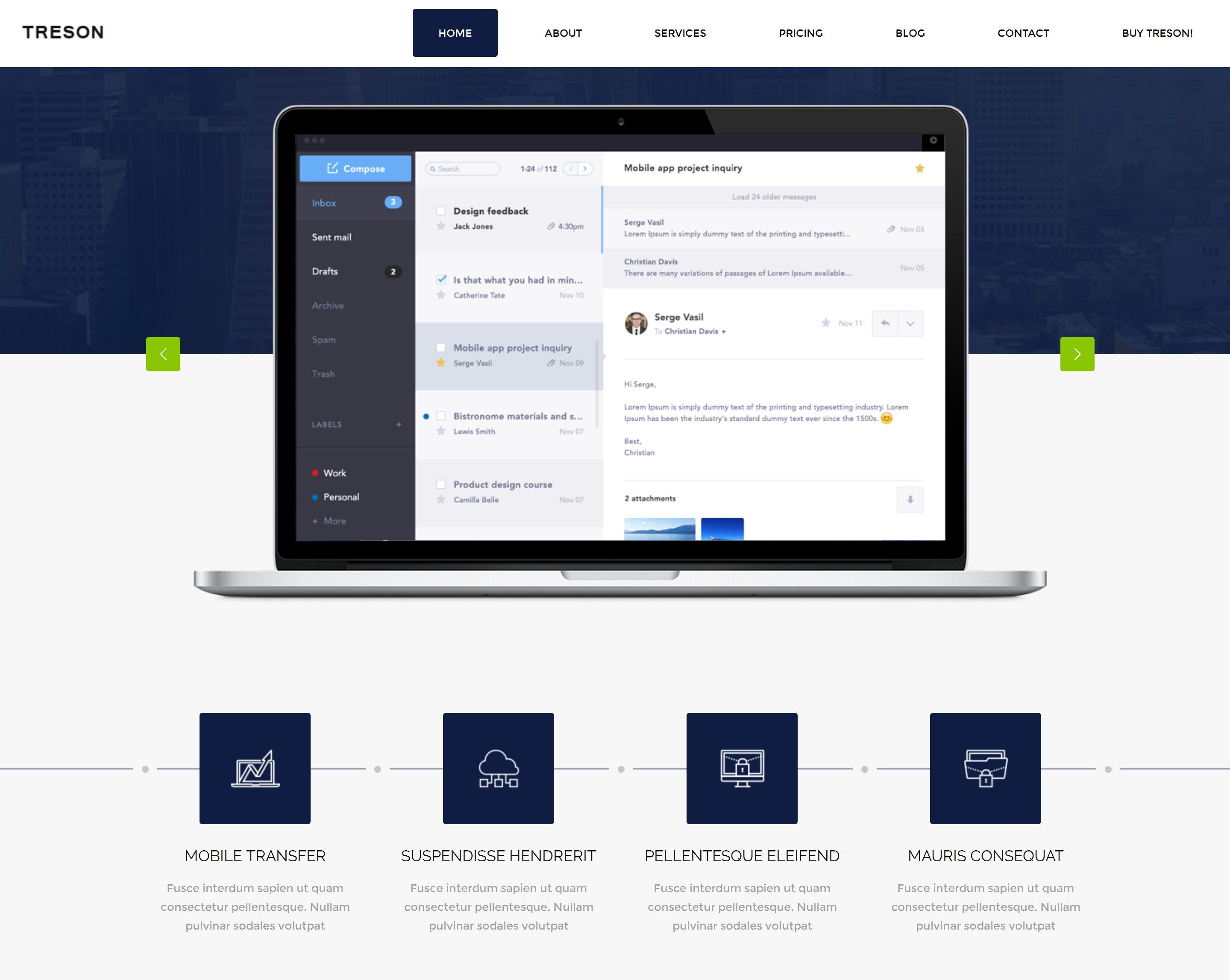
Task: Click dropdown chevron next to Christian Davis
Action: [723, 329]
